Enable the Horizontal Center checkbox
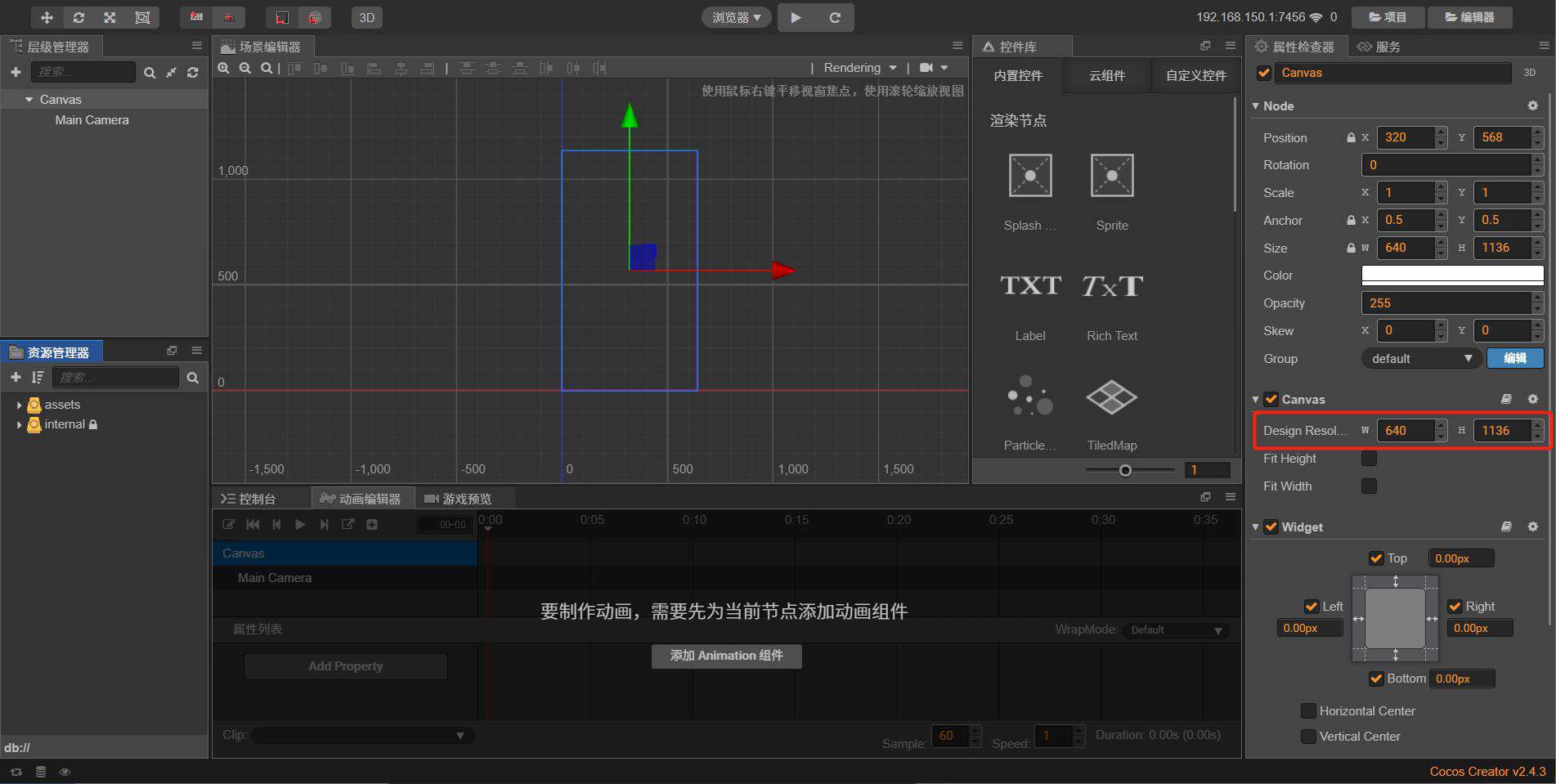Image resolution: width=1556 pixels, height=784 pixels. (x=1308, y=710)
